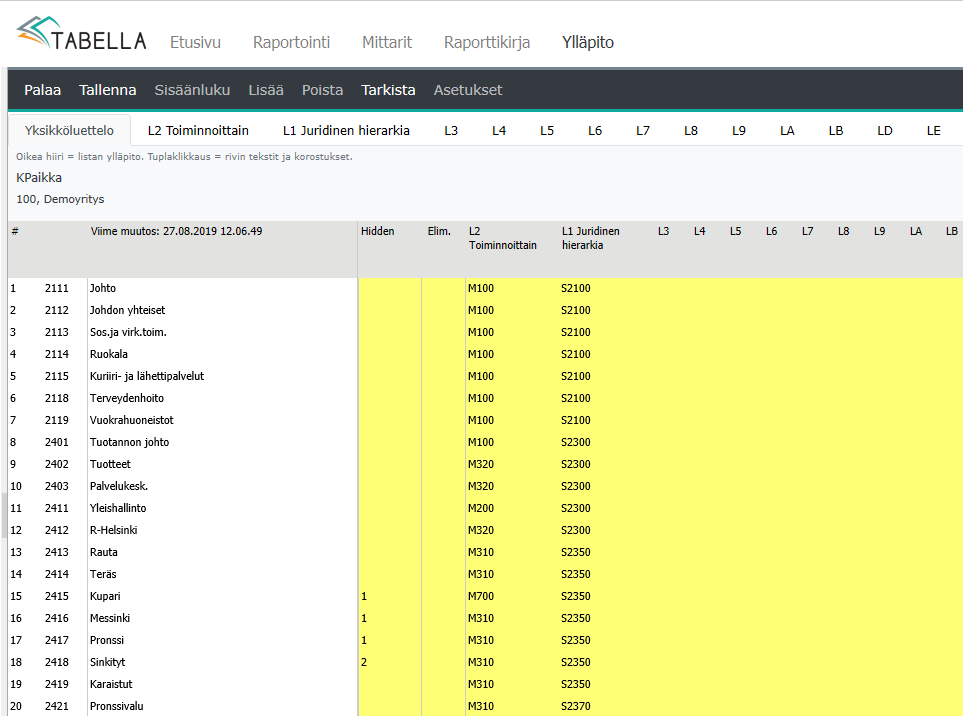Click Lisää to add a row
This screenshot has height=716, width=963.
(266, 90)
